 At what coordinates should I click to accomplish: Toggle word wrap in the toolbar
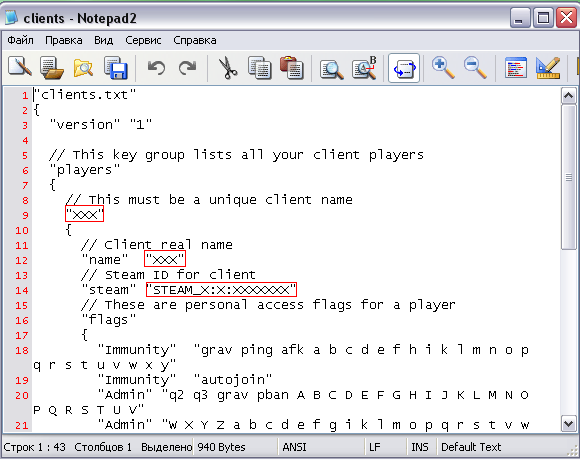point(404,68)
